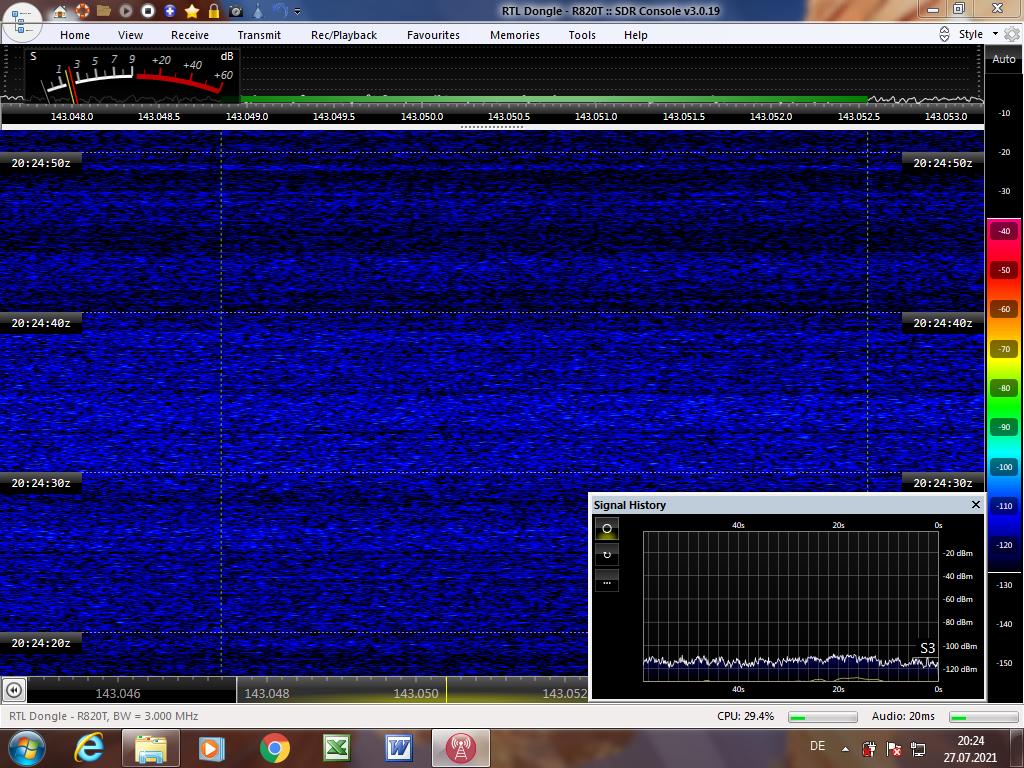Open the Tools ribbon tab

[582, 35]
